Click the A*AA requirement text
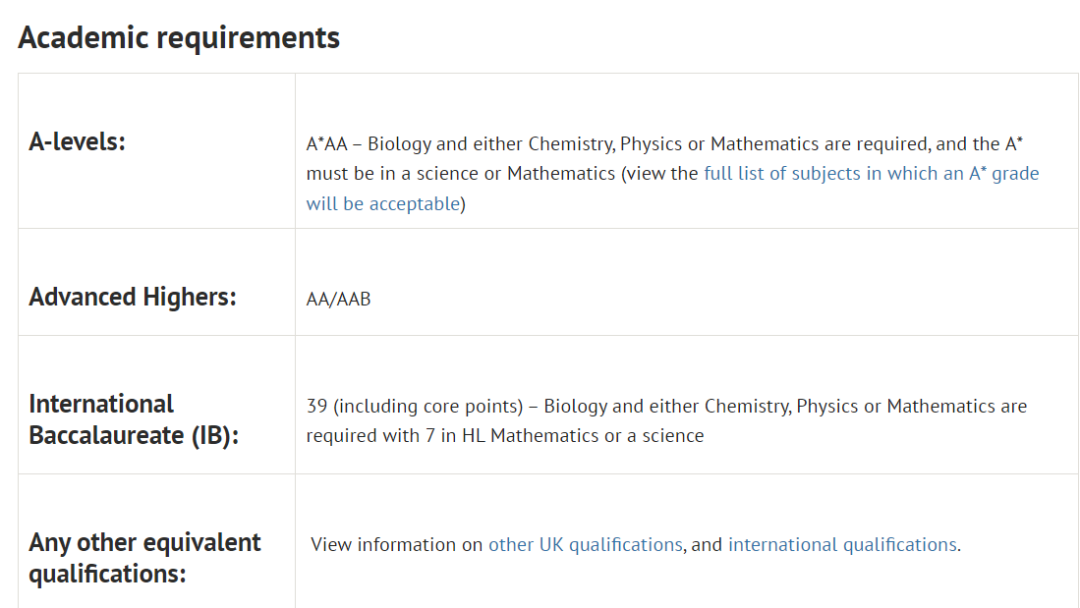 tap(326, 144)
